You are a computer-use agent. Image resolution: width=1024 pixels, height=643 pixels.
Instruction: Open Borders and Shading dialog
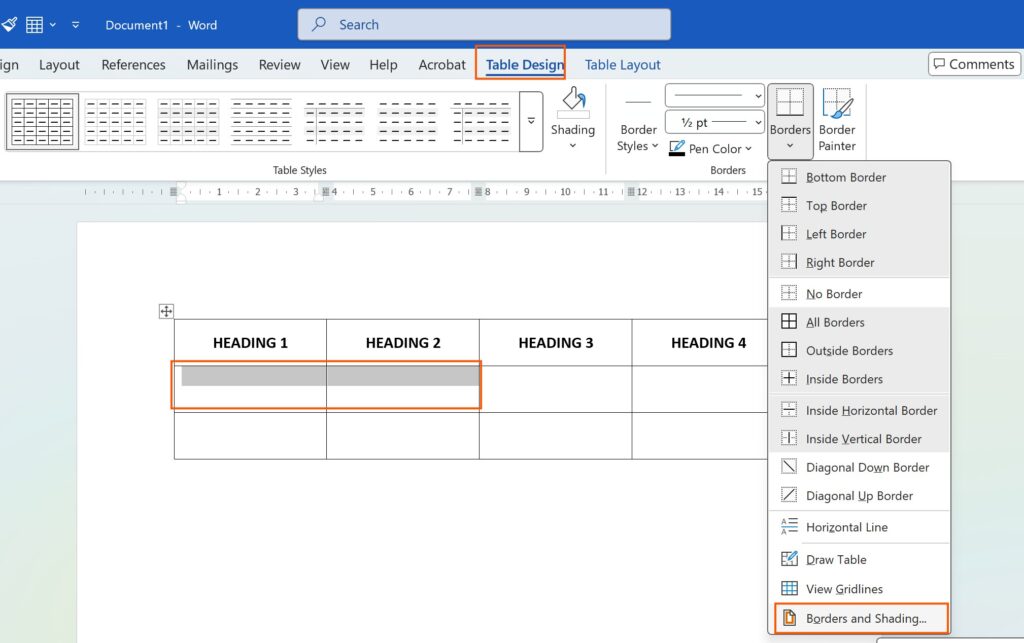click(865, 619)
